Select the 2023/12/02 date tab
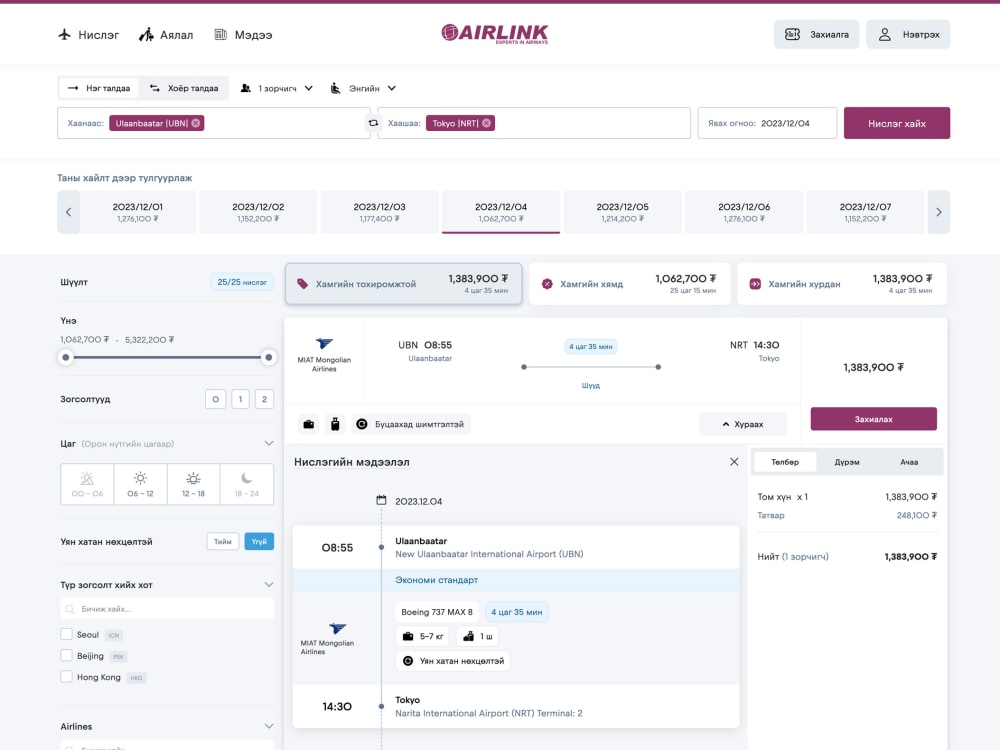 [258, 212]
